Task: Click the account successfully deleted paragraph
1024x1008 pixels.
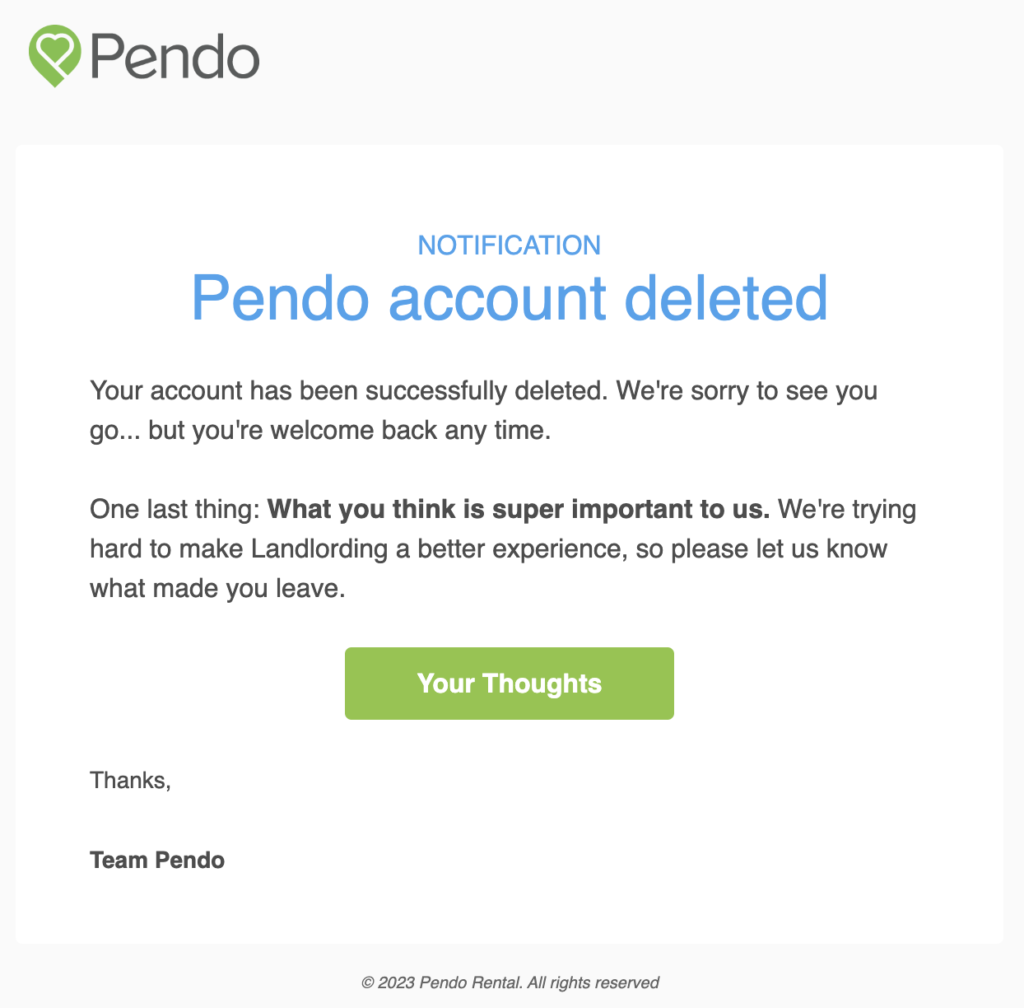Action: tap(483, 411)
